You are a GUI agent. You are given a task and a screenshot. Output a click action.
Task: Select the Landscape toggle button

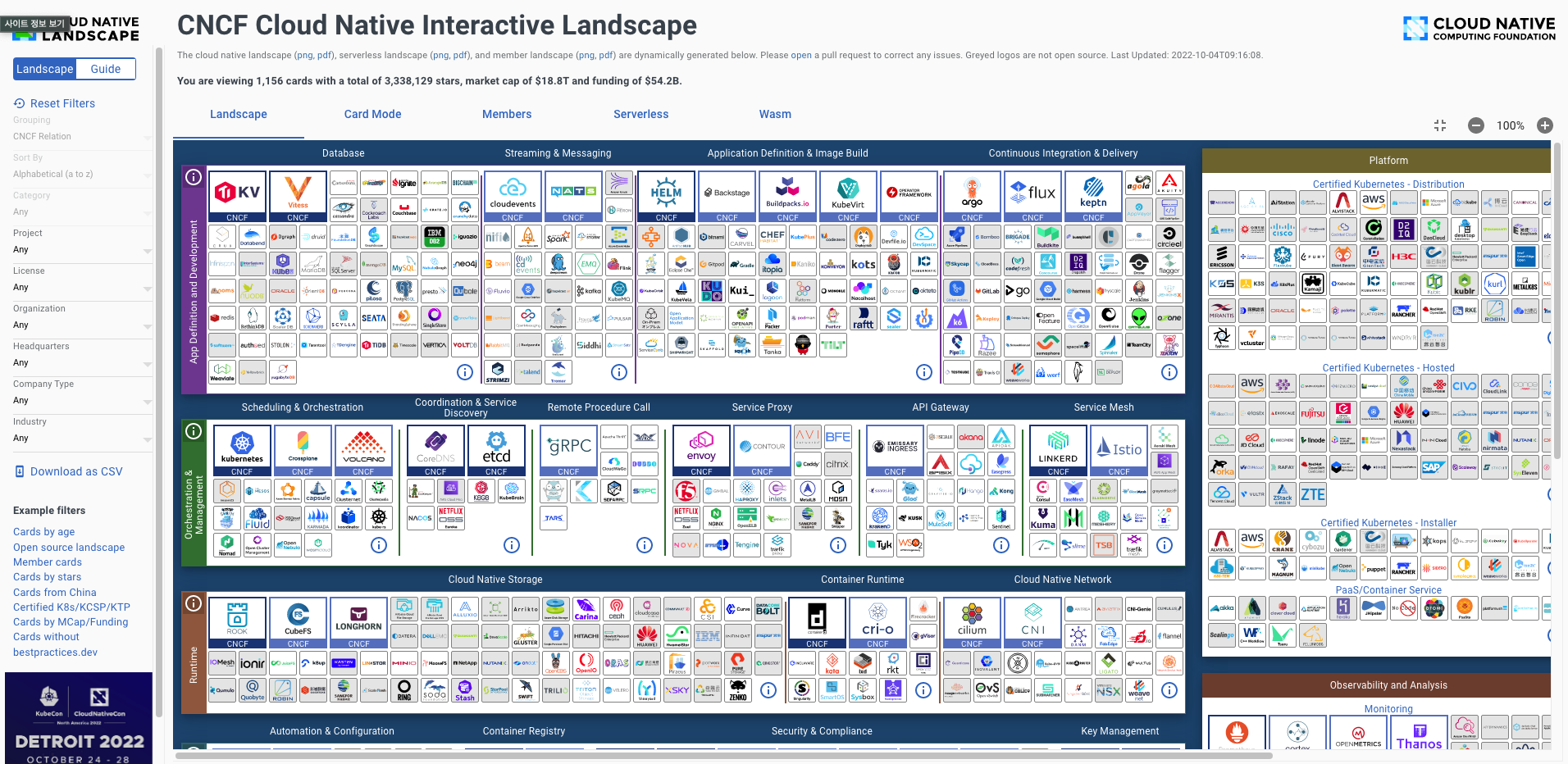(x=45, y=69)
